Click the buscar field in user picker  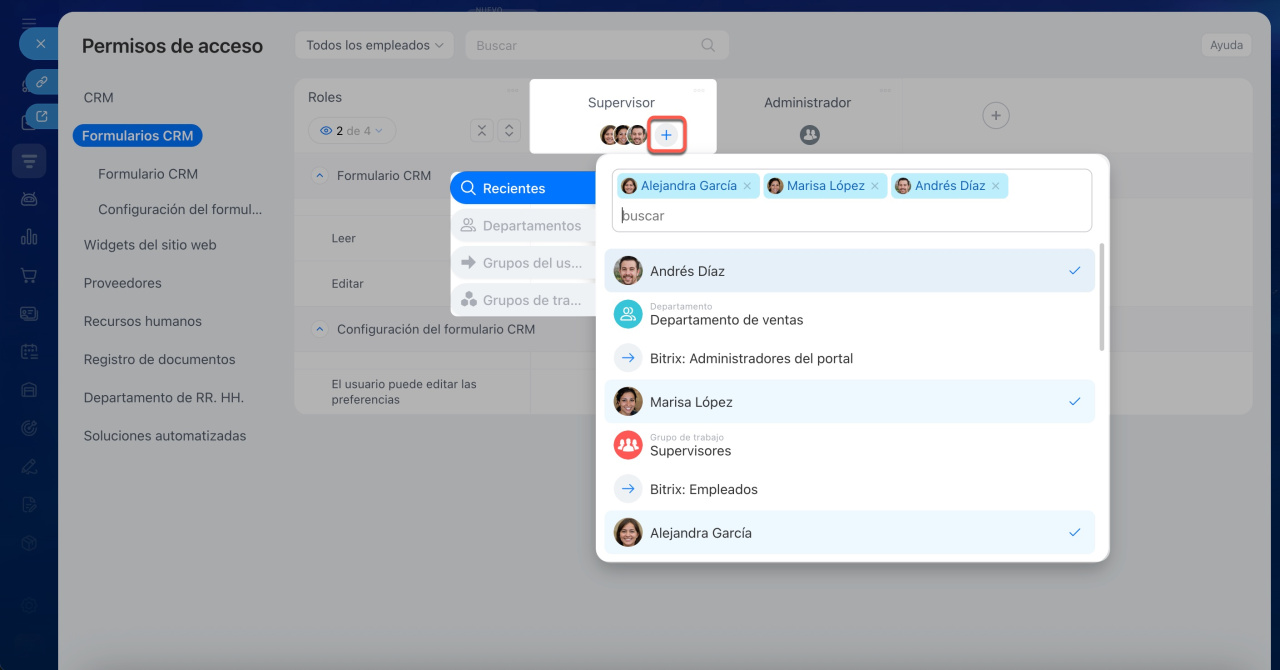(x=850, y=215)
